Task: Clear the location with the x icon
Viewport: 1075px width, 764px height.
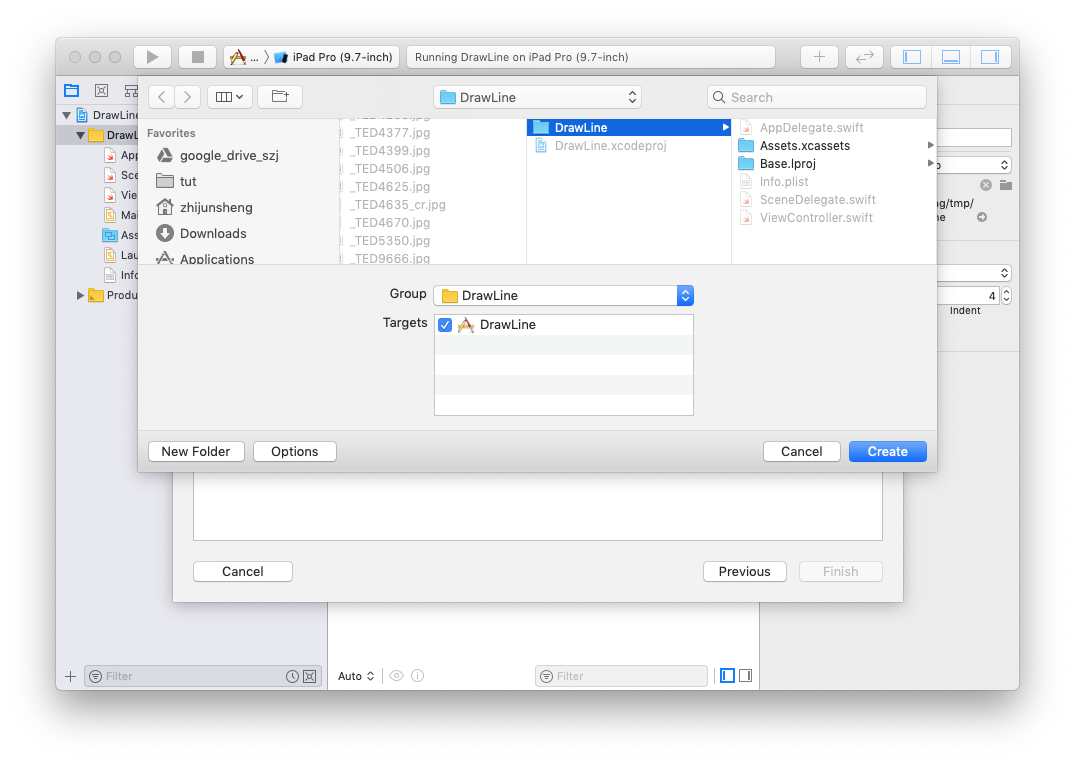Action: click(x=986, y=185)
